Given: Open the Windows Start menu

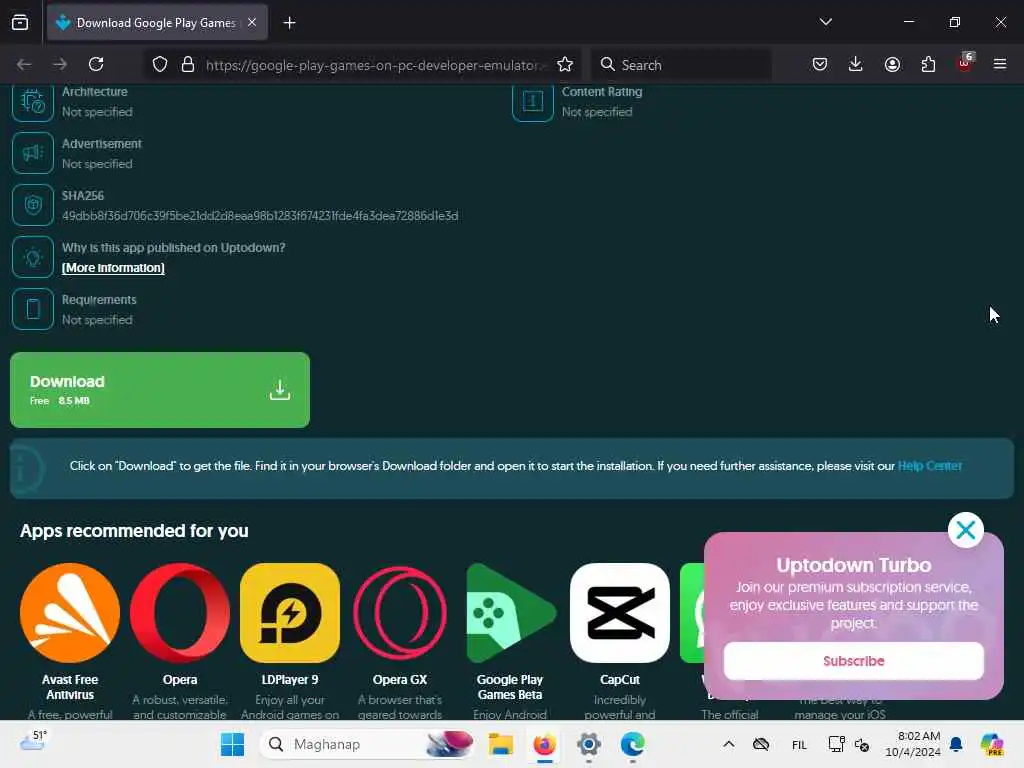Looking at the screenshot, I should (232, 744).
